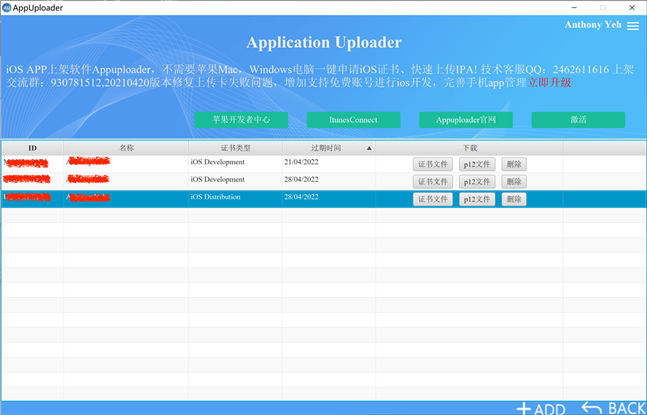Click 删除 in the iOS Distribution row
This screenshot has width=647, height=415.
point(514,199)
